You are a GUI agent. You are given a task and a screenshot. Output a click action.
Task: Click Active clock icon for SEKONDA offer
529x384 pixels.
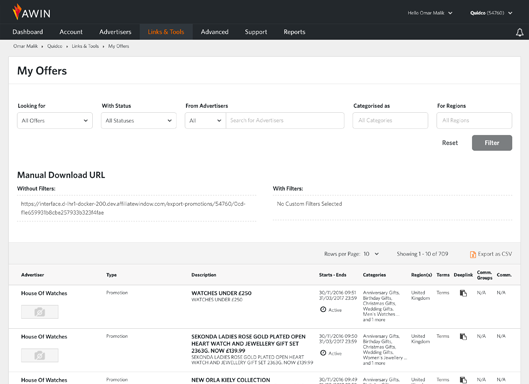[323, 353]
